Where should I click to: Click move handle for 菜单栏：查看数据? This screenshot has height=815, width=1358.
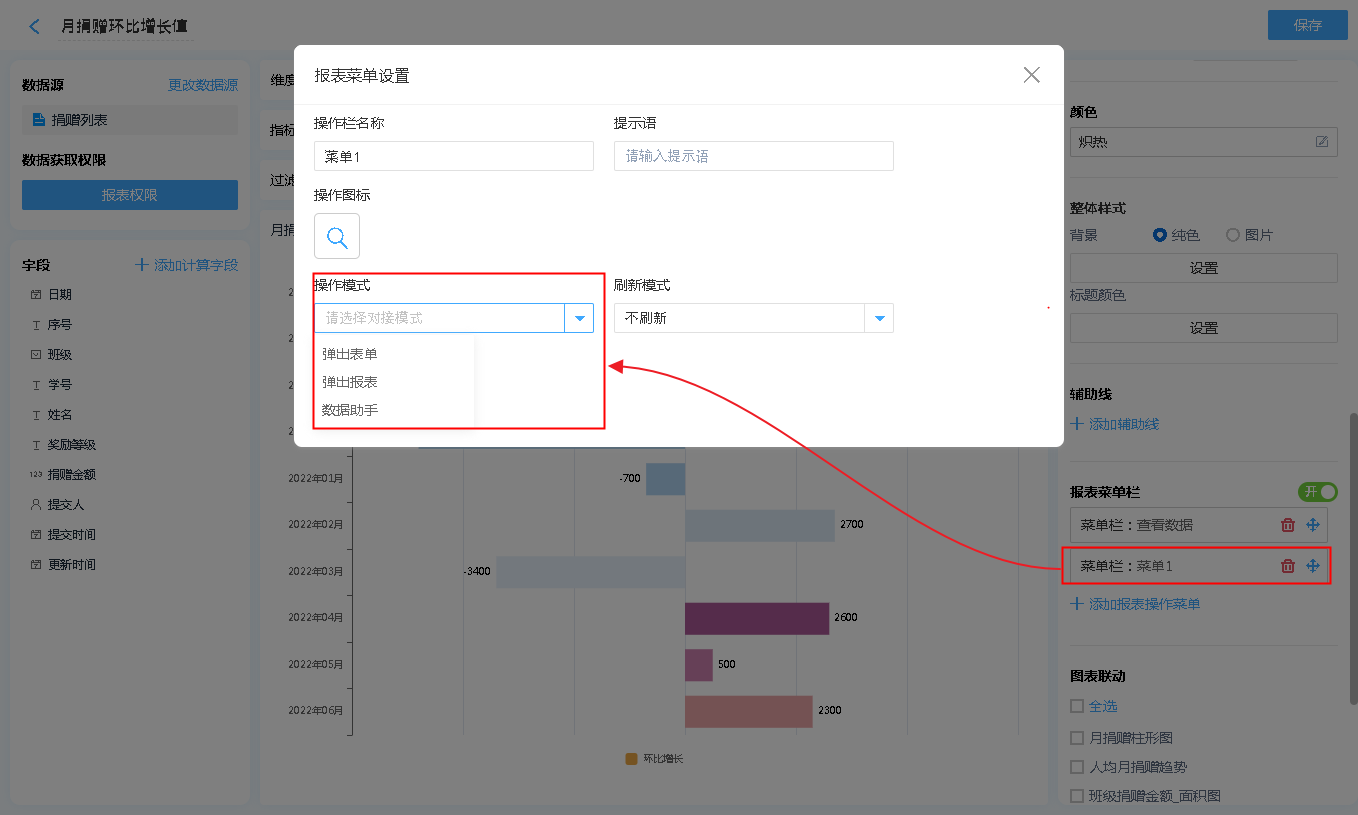click(1313, 525)
